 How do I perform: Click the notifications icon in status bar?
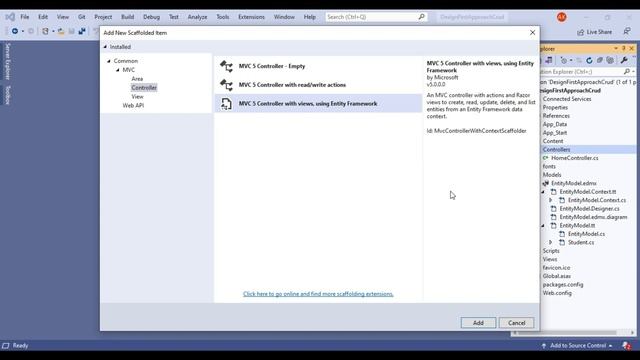[x=627, y=346]
